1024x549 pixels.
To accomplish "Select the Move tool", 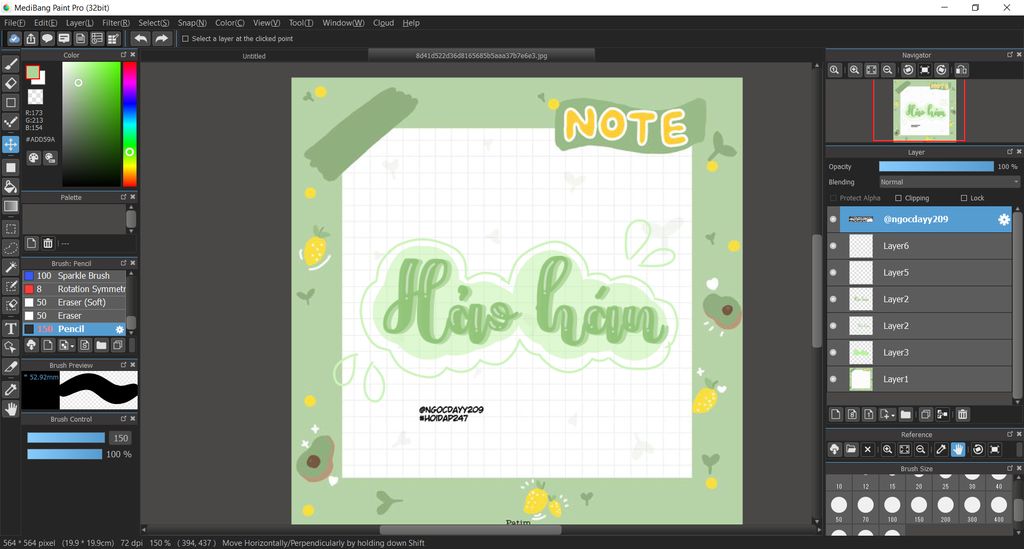I will click(10, 144).
